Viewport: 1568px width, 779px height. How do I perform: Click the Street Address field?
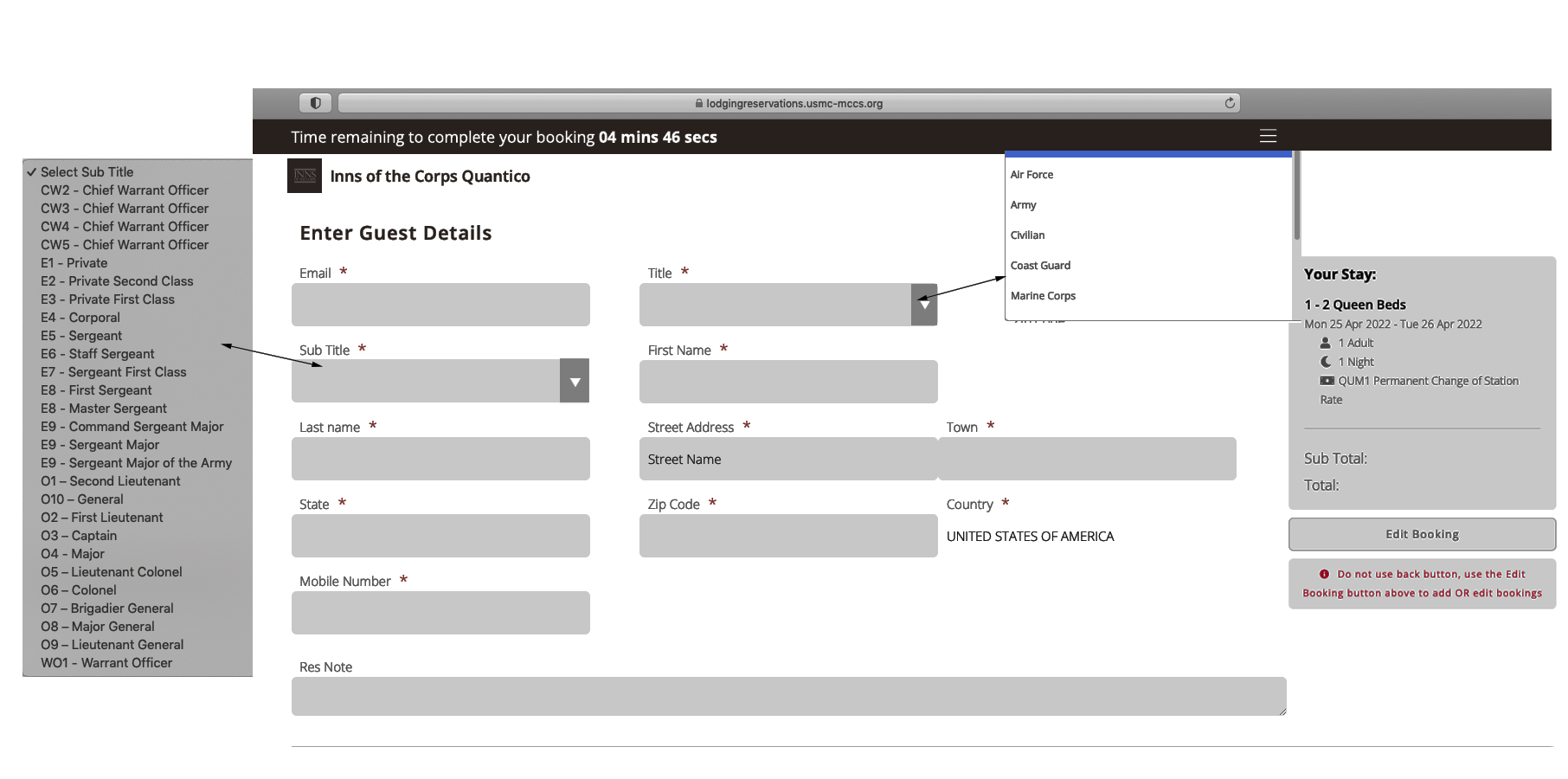coord(788,459)
